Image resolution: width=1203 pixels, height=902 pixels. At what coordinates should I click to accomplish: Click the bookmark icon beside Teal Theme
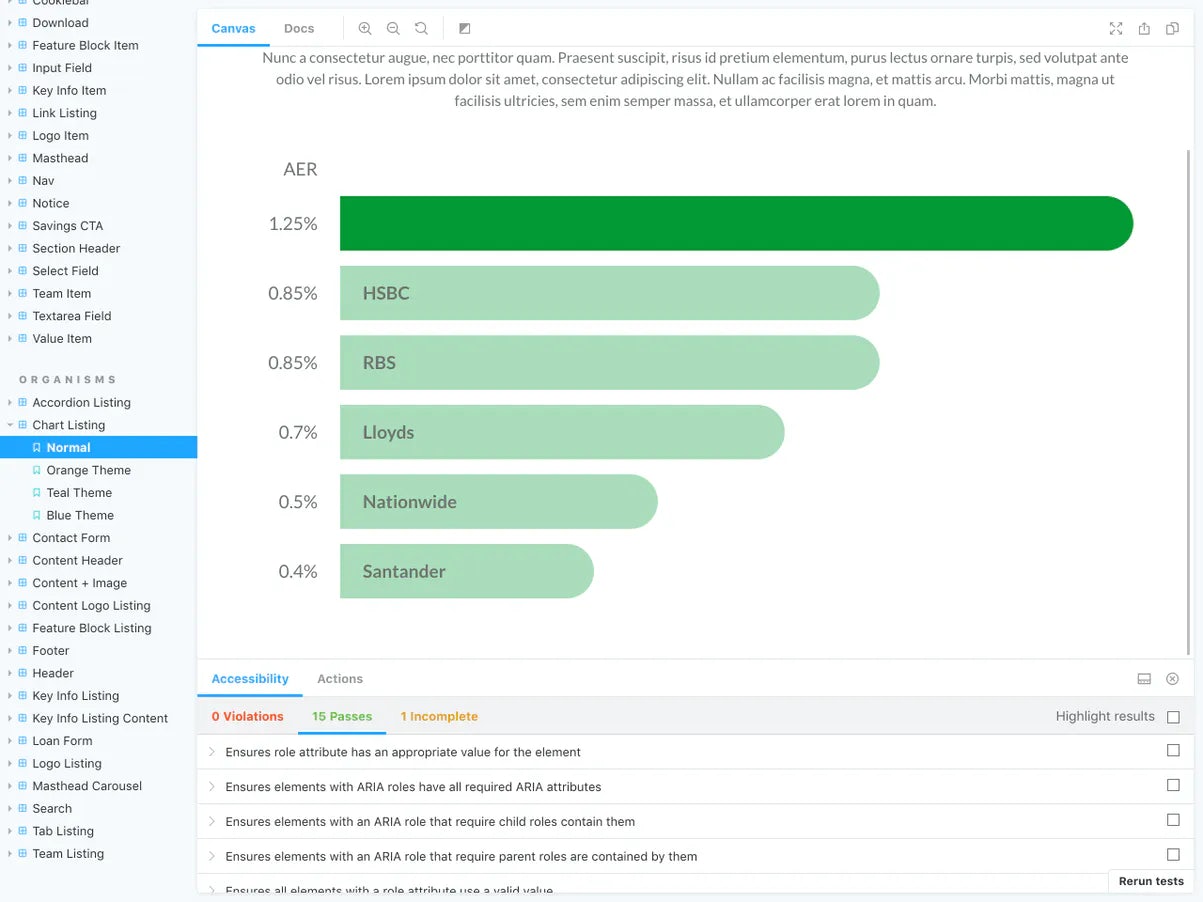(x=37, y=493)
